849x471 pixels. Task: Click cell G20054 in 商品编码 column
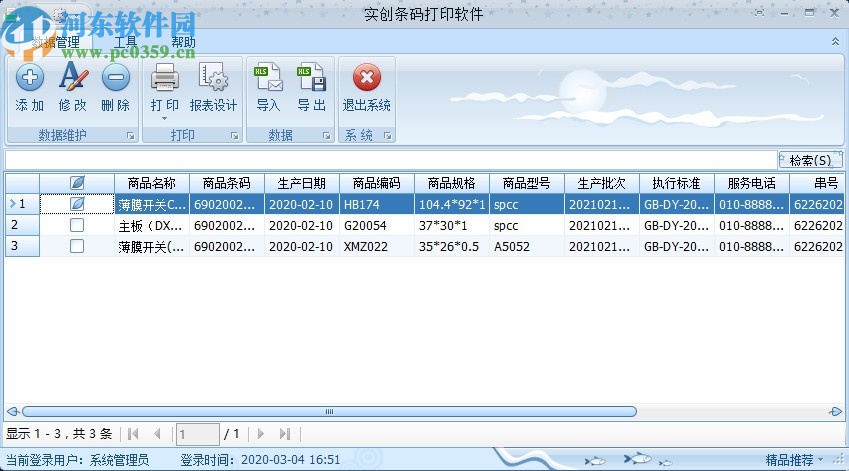pyautogui.click(x=377, y=225)
